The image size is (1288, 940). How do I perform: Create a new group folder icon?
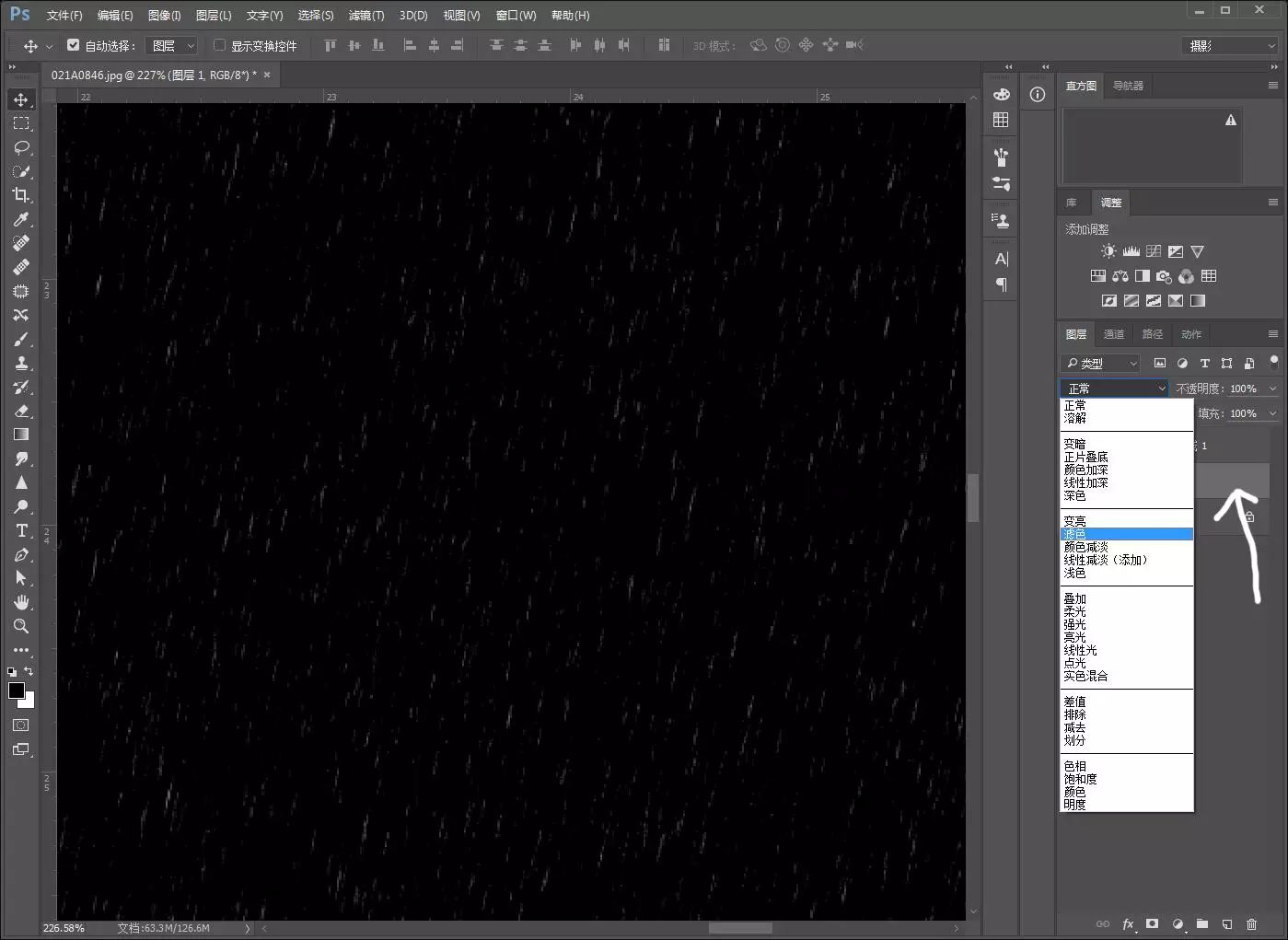[1202, 924]
